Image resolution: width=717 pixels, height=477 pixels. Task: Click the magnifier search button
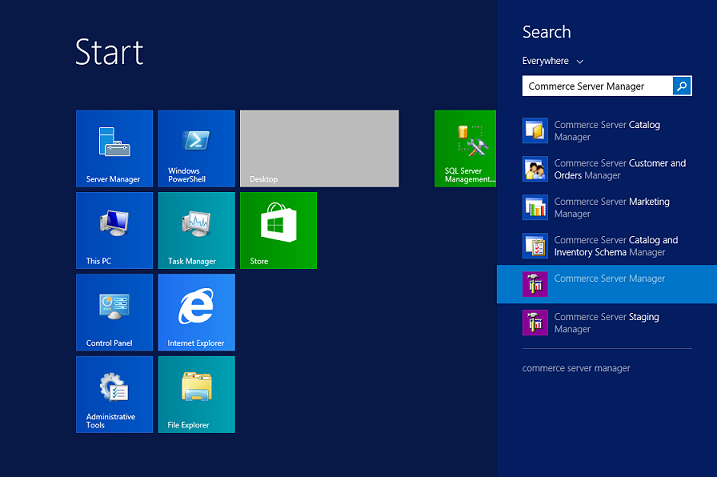click(x=682, y=86)
